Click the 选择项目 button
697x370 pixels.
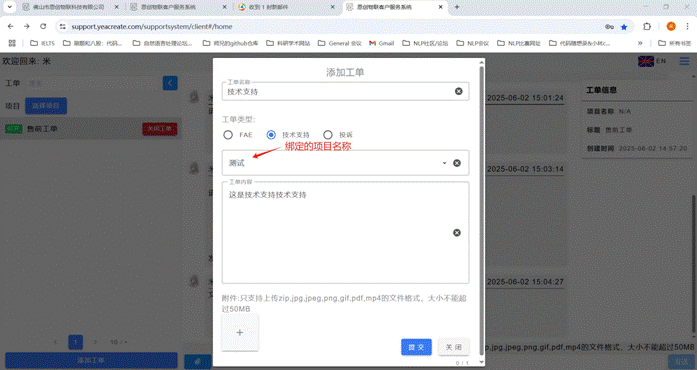[46, 106]
